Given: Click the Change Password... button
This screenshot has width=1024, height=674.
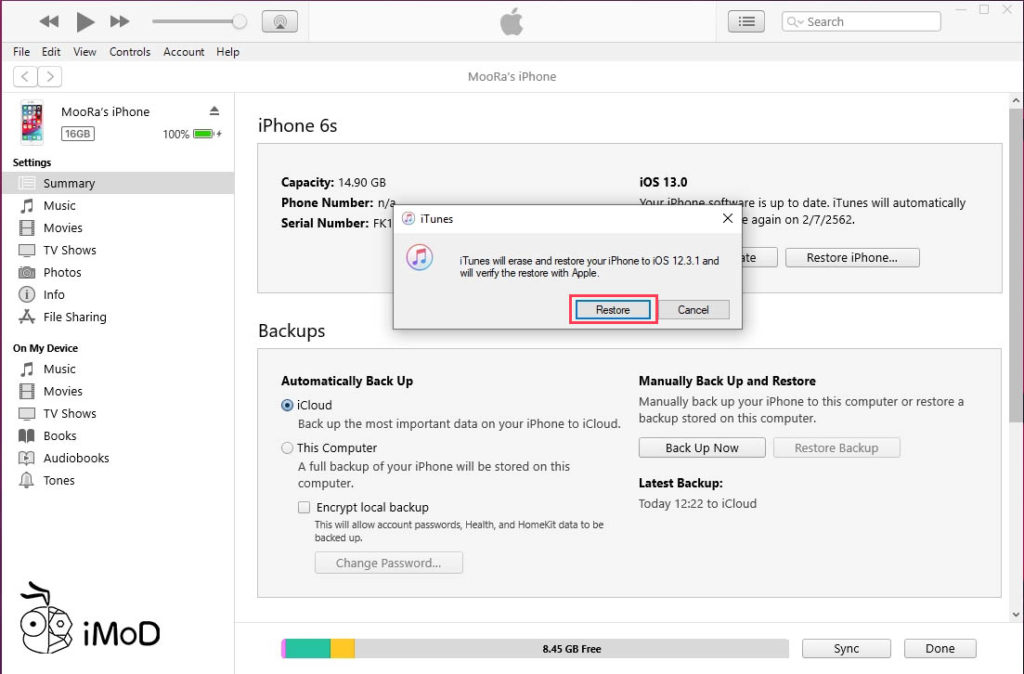Looking at the screenshot, I should [389, 563].
